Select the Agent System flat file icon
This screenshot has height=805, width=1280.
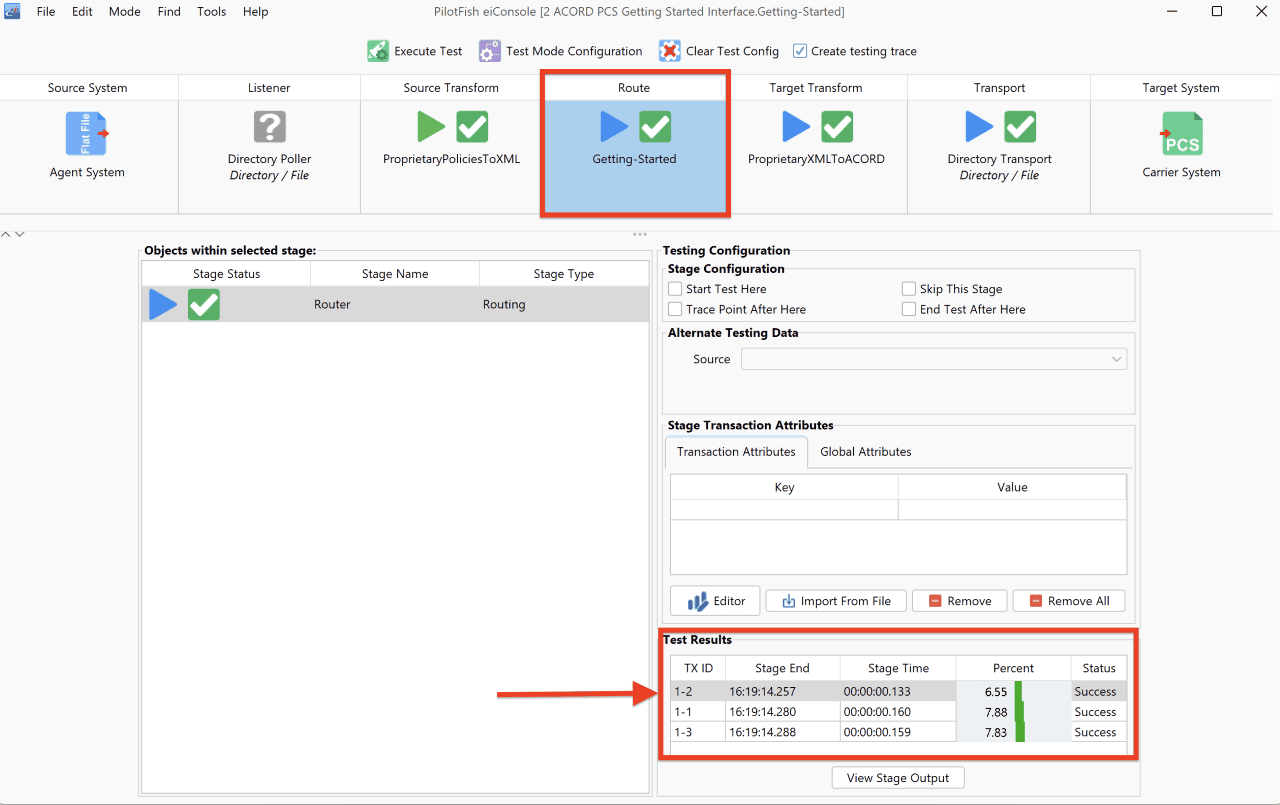[87, 134]
